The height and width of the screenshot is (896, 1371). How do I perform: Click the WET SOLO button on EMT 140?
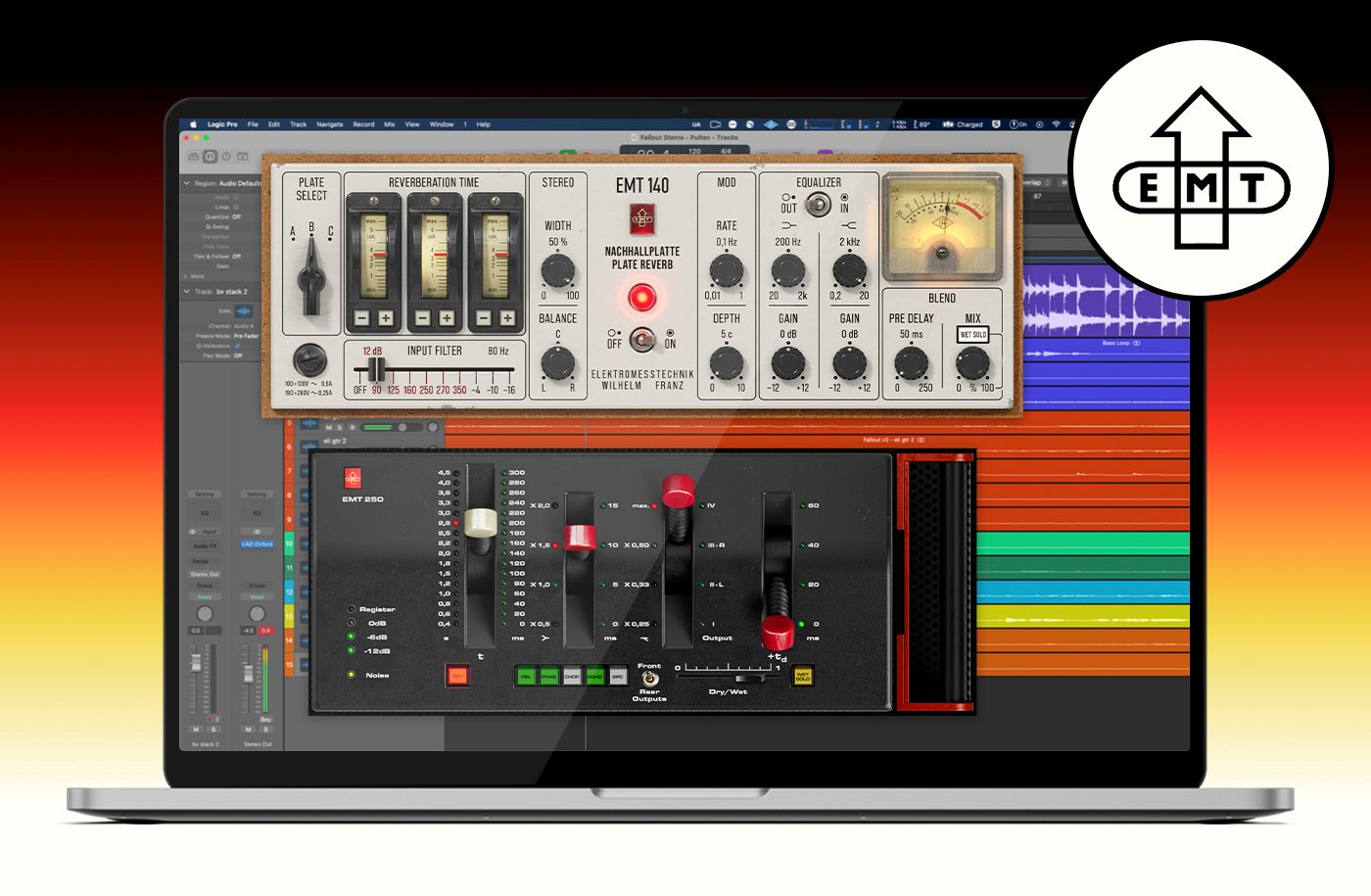(x=972, y=334)
